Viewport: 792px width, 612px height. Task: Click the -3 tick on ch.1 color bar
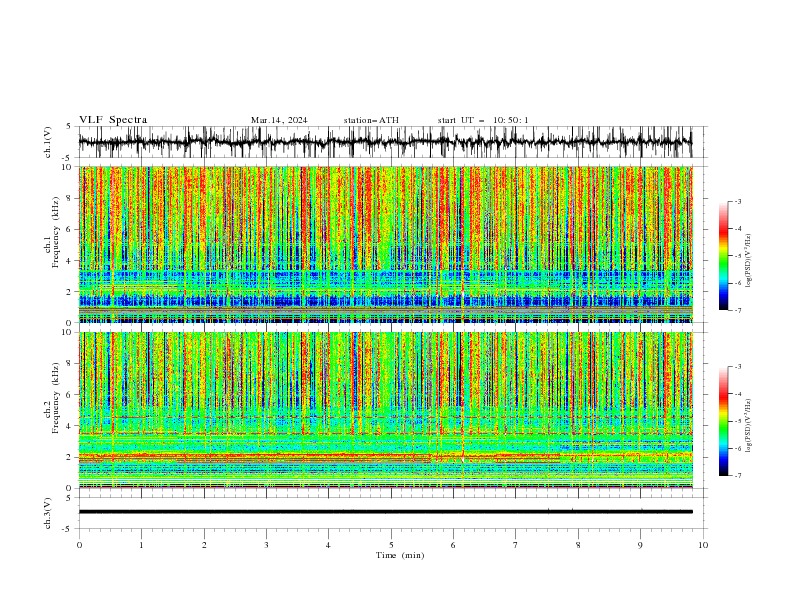[x=738, y=202]
